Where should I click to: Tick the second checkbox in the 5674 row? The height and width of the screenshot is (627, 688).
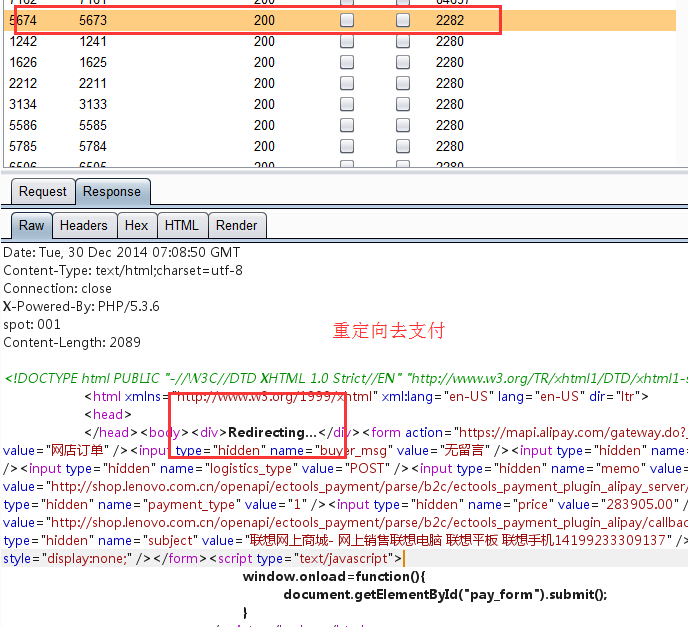tap(403, 20)
